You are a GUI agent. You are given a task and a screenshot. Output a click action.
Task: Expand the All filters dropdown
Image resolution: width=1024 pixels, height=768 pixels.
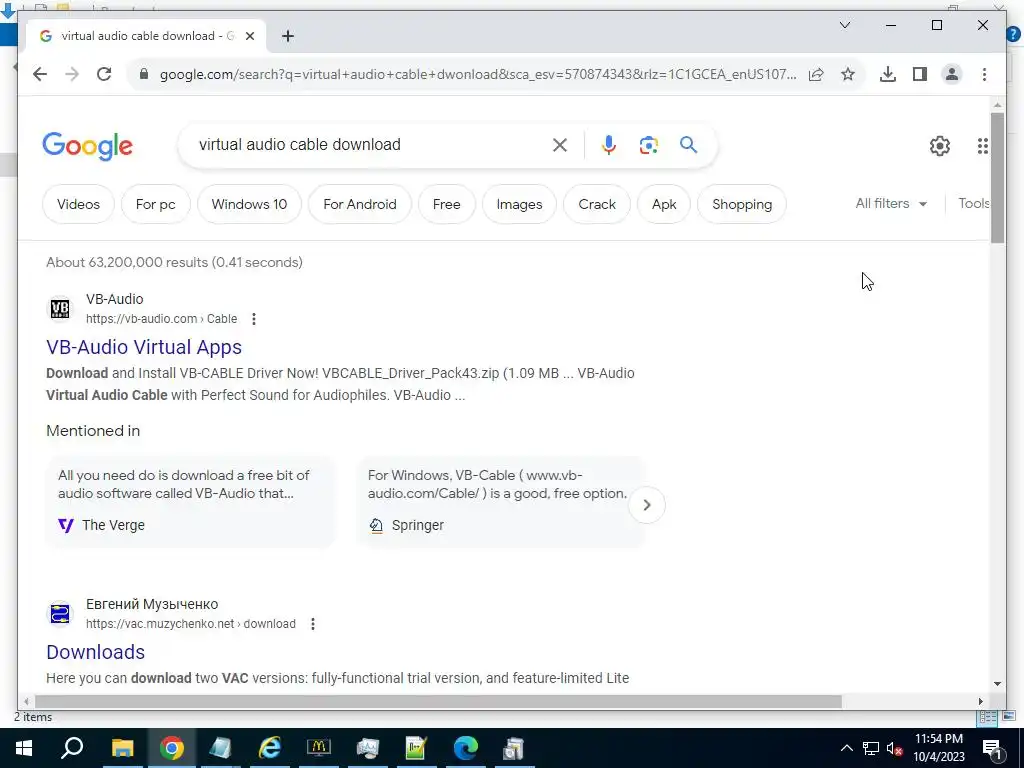tap(891, 204)
